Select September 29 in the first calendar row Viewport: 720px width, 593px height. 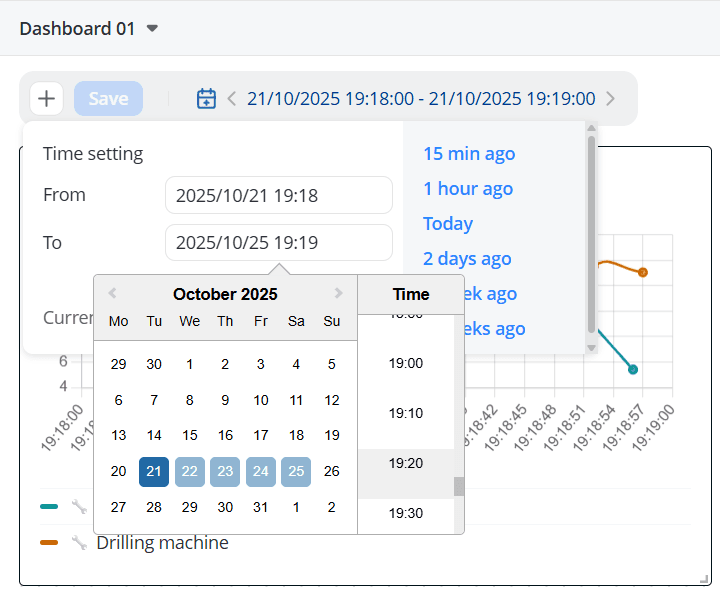[118, 365]
